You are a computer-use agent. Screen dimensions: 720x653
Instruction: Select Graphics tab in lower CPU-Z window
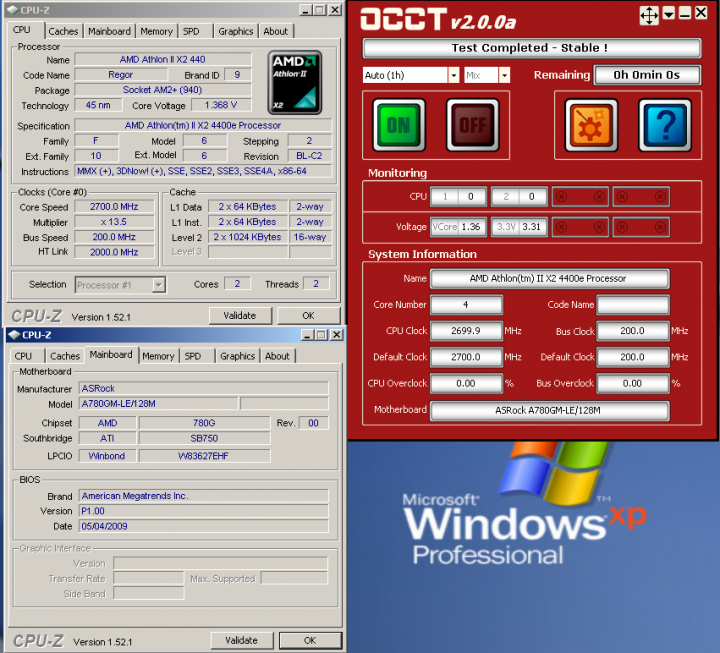[x=237, y=356]
